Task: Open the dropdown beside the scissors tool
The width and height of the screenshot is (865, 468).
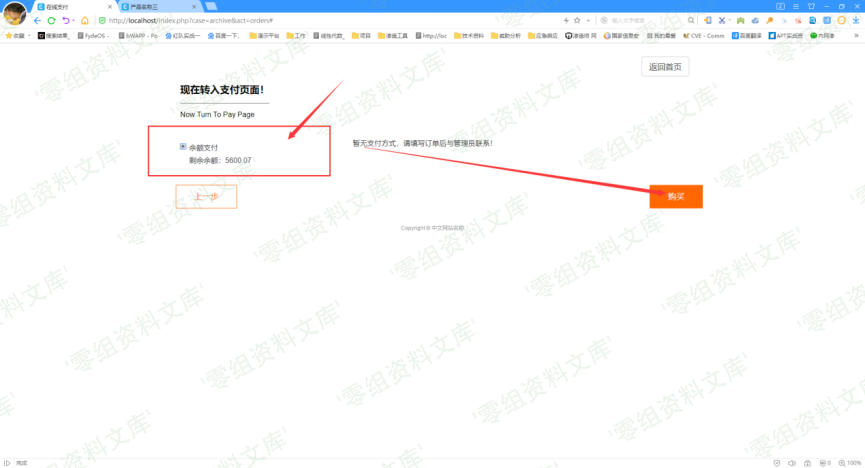Action: 730,20
